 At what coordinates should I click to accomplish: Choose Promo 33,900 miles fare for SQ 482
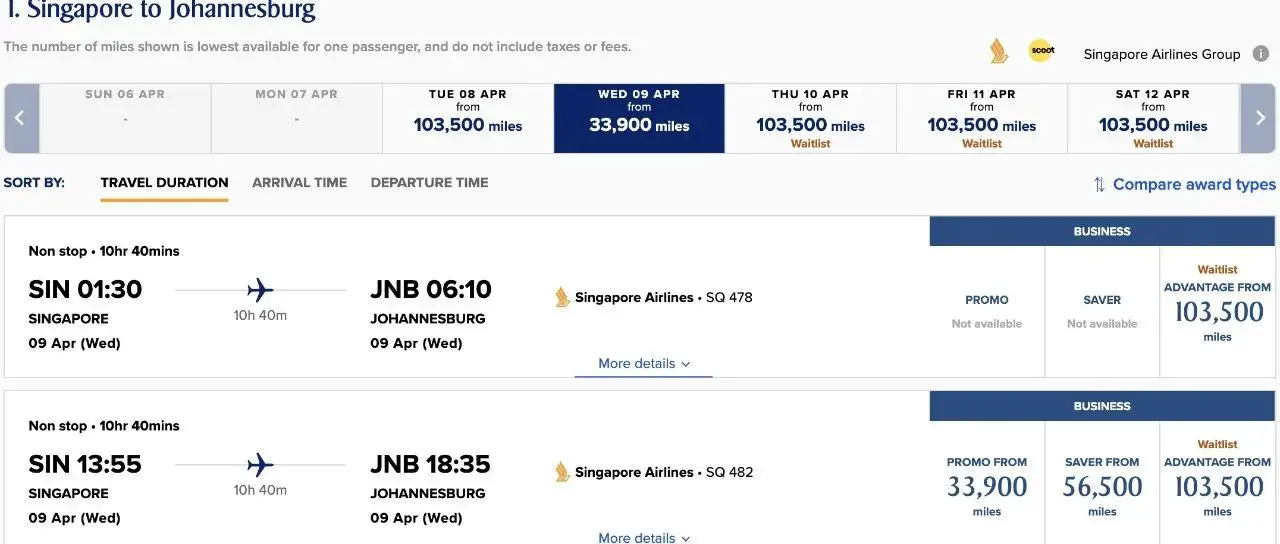click(987, 487)
